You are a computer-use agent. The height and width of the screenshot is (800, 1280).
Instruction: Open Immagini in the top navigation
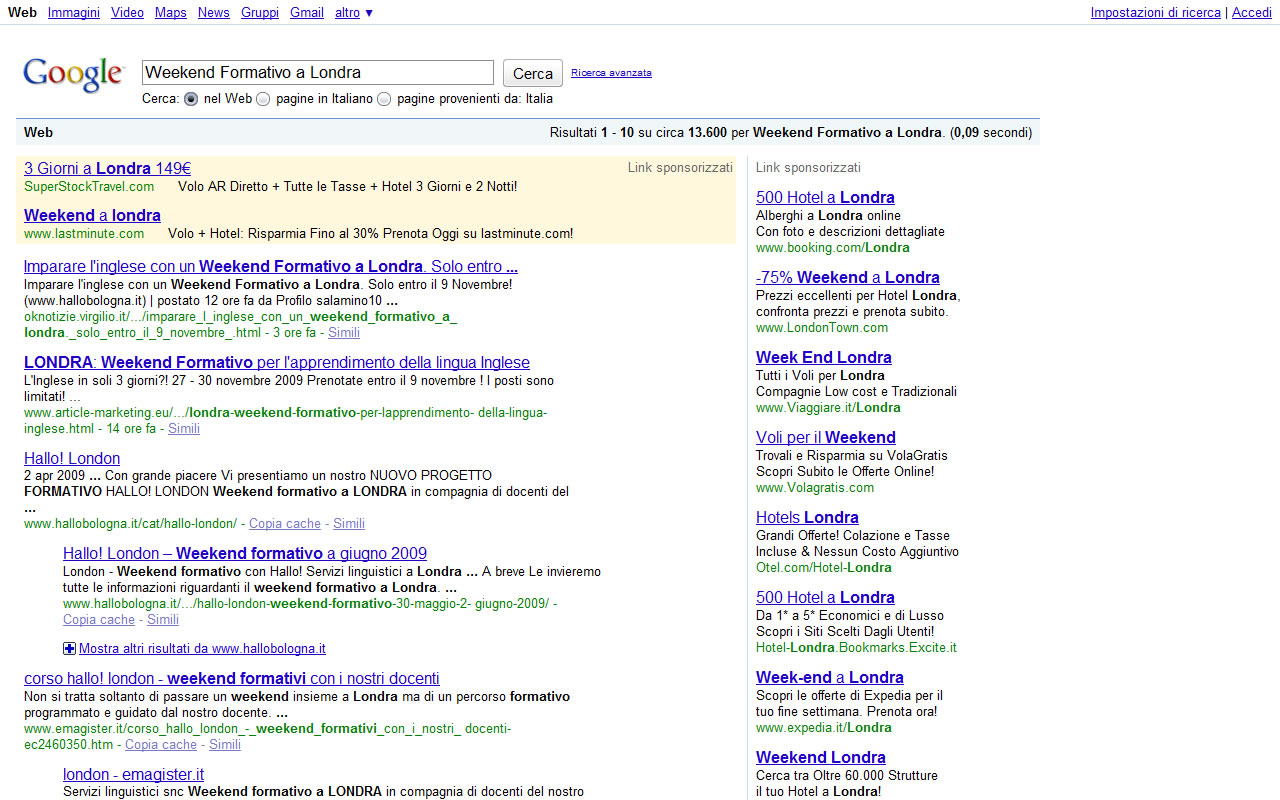(73, 13)
